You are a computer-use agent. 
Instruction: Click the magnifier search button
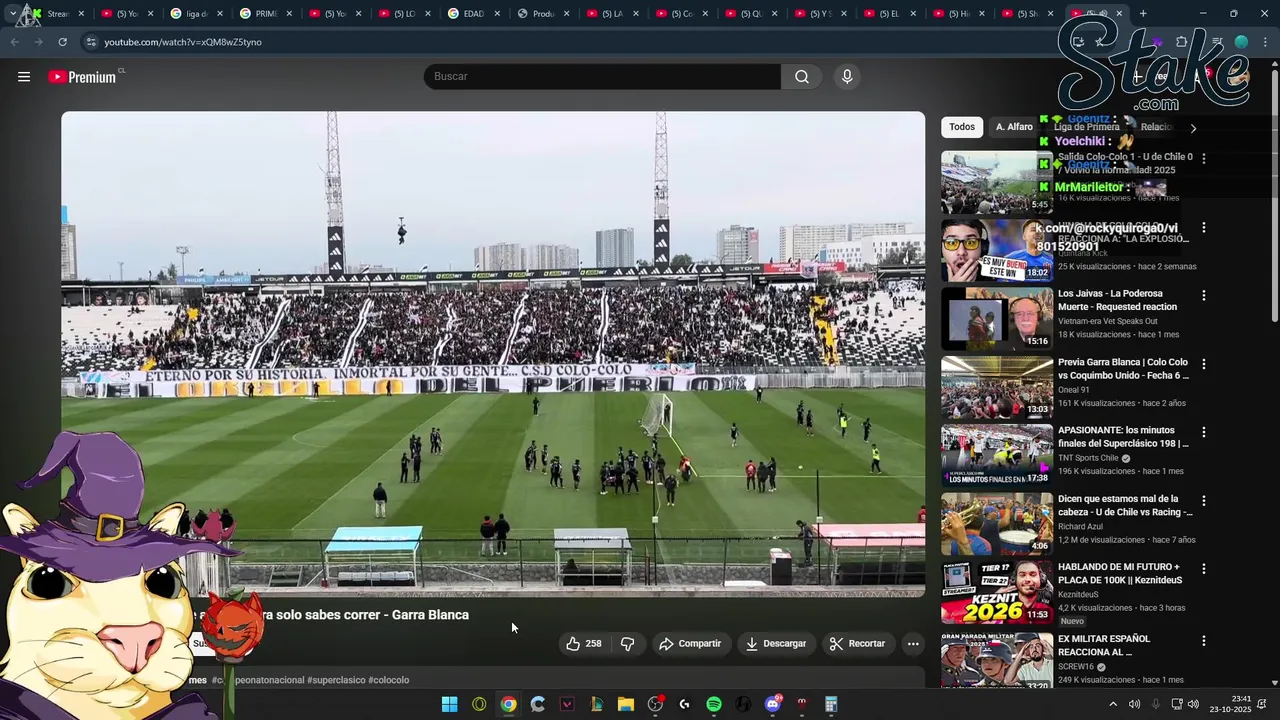[802, 77]
